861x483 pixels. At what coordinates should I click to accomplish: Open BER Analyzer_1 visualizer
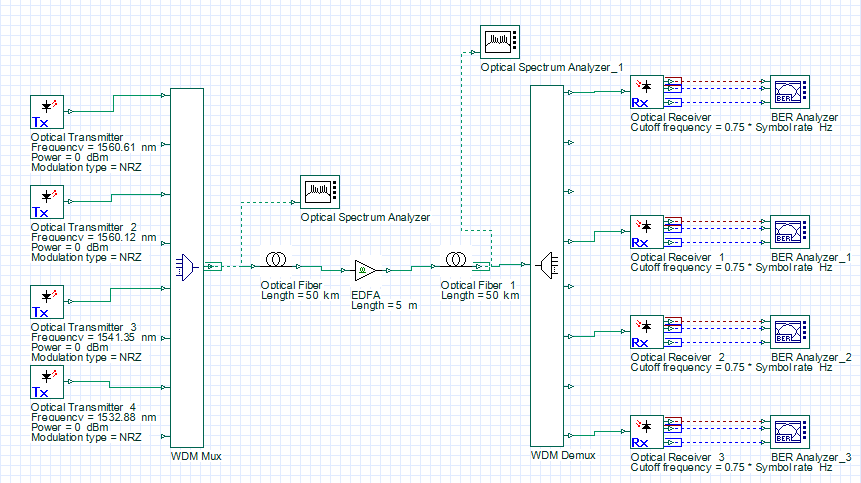pos(790,232)
